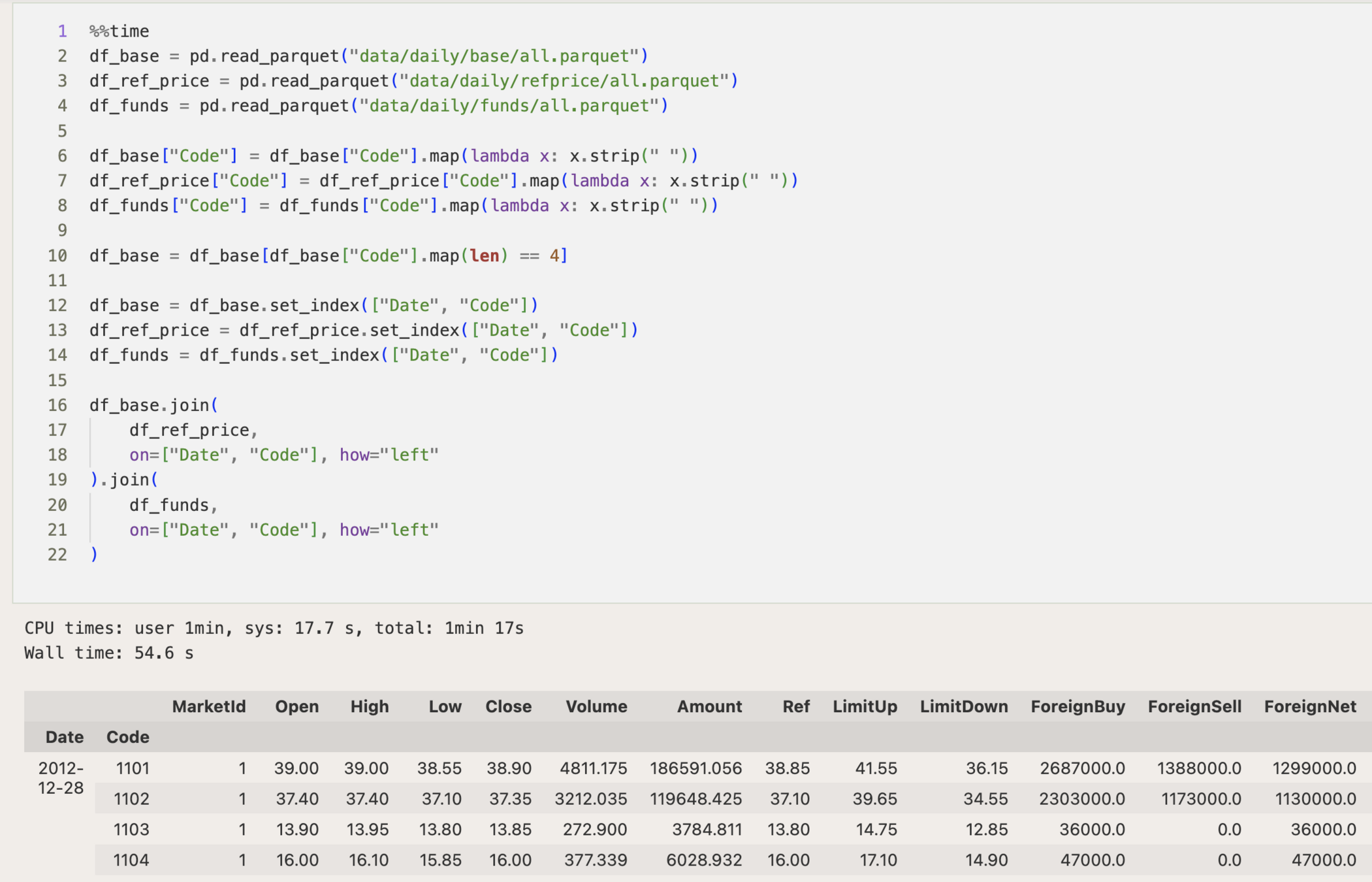Click df_ref_price argument on line 17
The image size is (1372, 882).
[189, 430]
